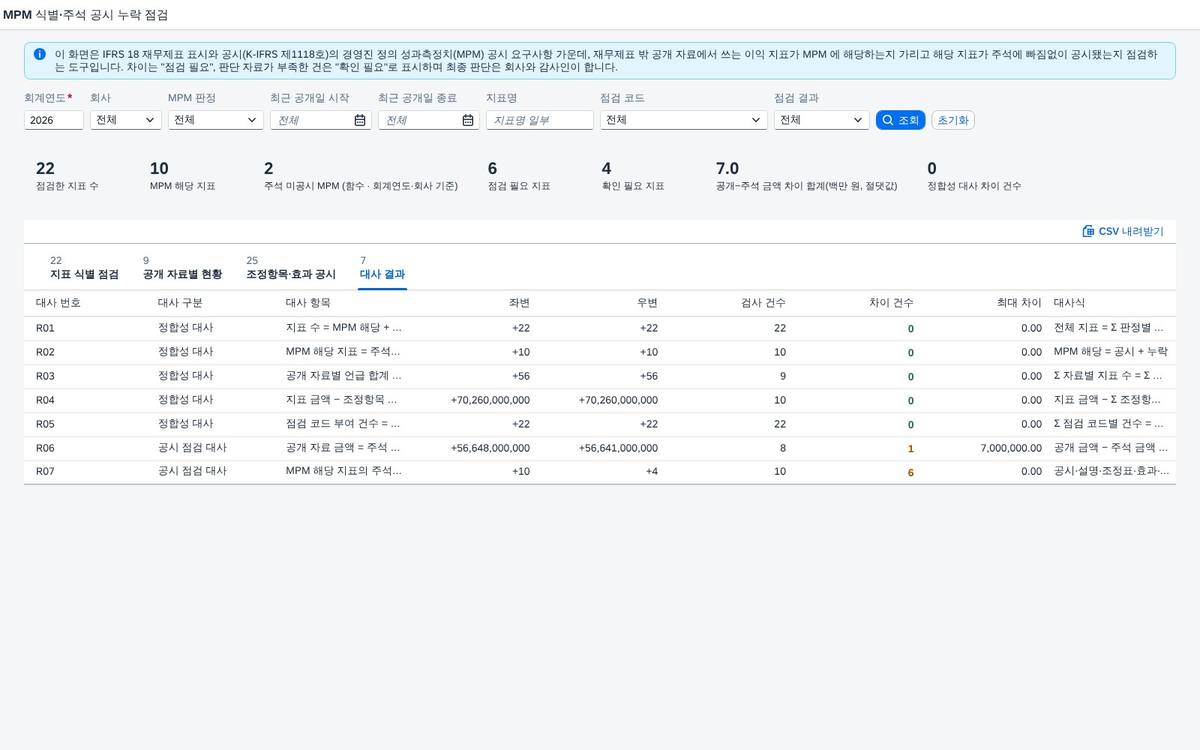Click the 조회 search button
The width and height of the screenshot is (1200, 750).
[x=901, y=120]
